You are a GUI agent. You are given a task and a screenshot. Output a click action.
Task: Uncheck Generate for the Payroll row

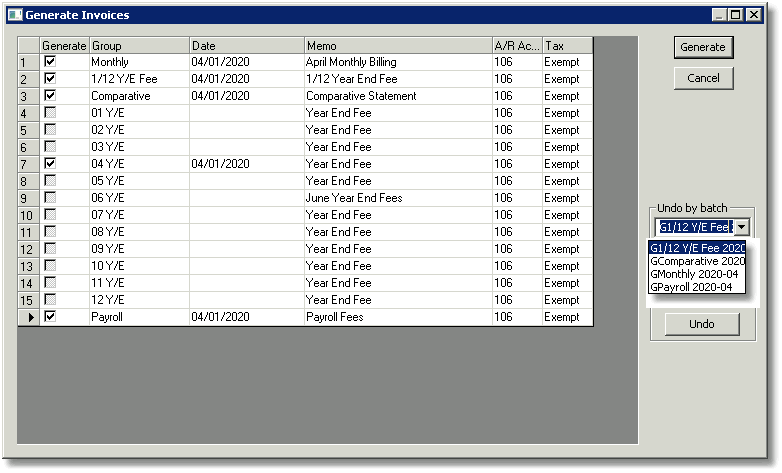point(50,316)
